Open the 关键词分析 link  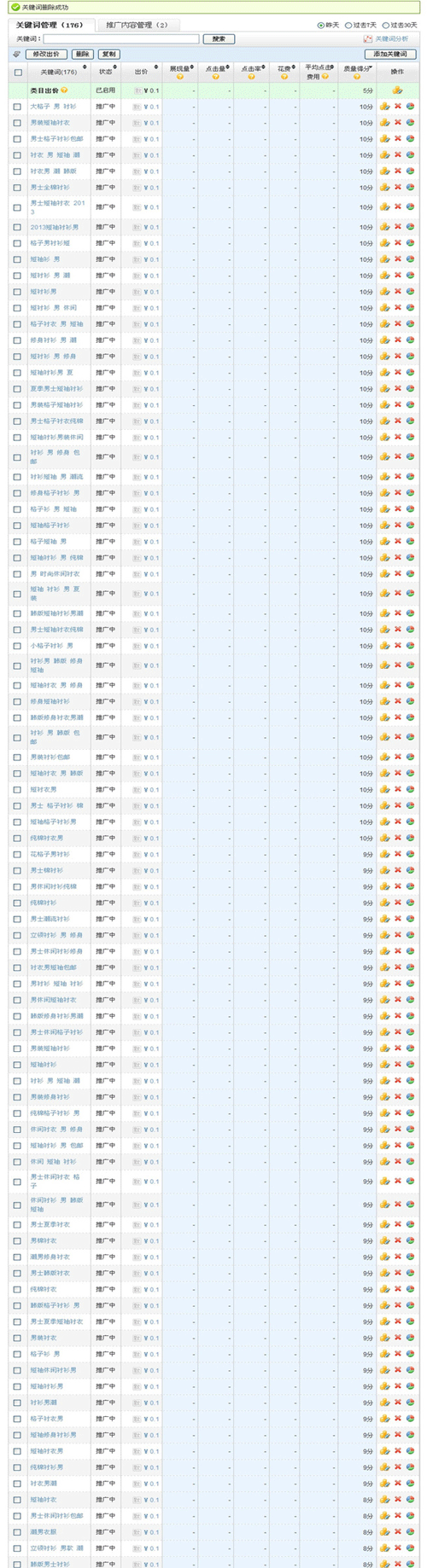(387, 39)
